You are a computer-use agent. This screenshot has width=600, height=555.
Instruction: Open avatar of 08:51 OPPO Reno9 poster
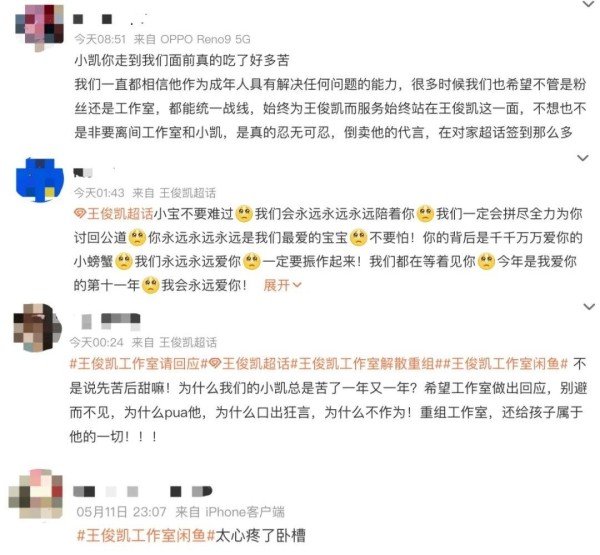point(39,27)
